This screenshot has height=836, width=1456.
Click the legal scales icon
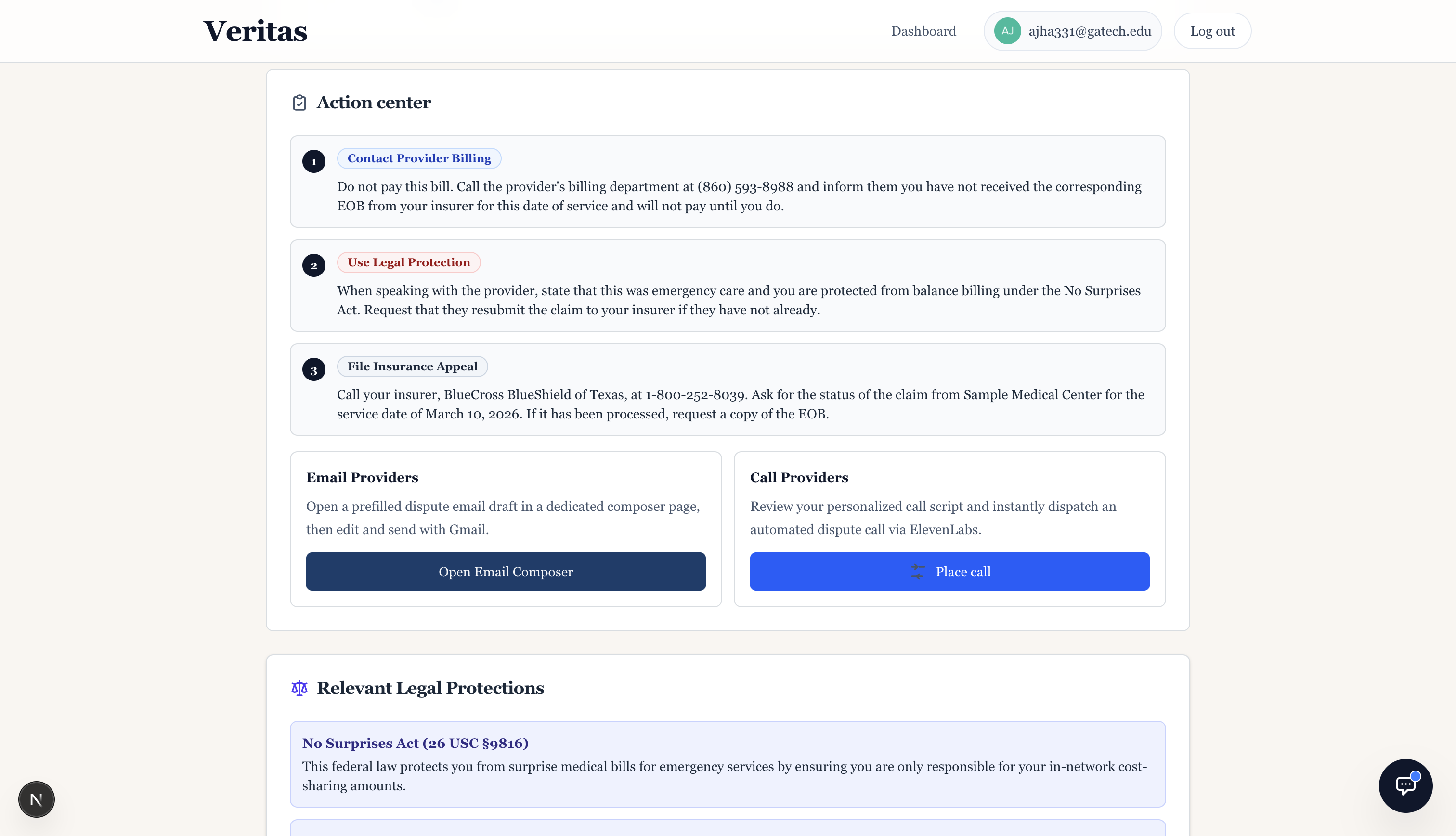[299, 688]
